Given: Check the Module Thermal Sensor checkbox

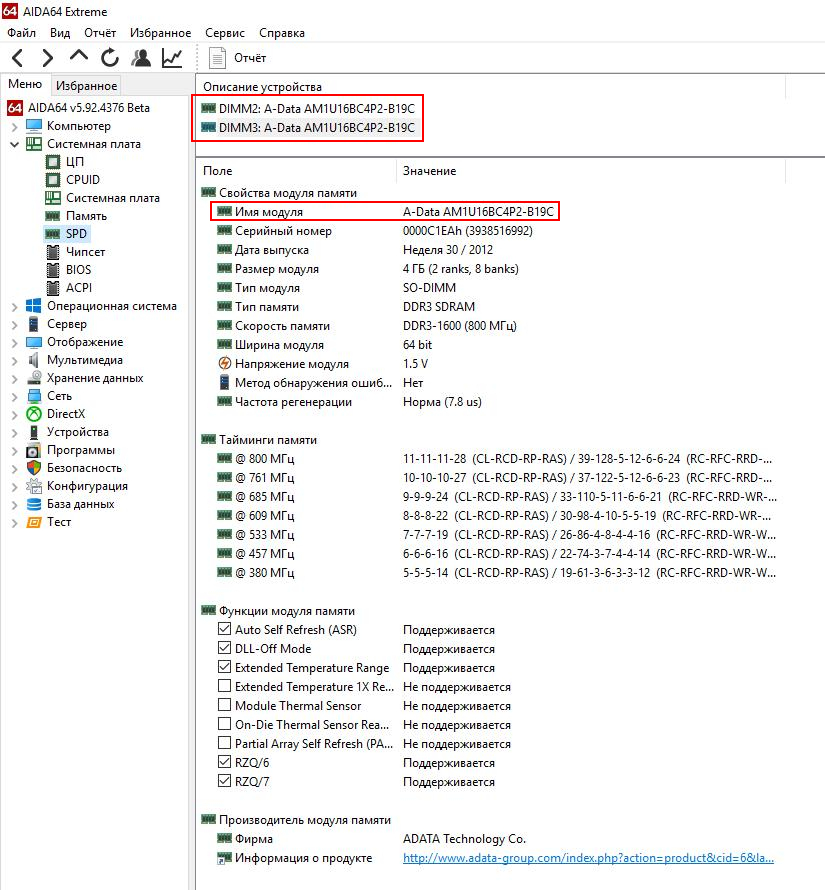Looking at the screenshot, I should point(224,706).
